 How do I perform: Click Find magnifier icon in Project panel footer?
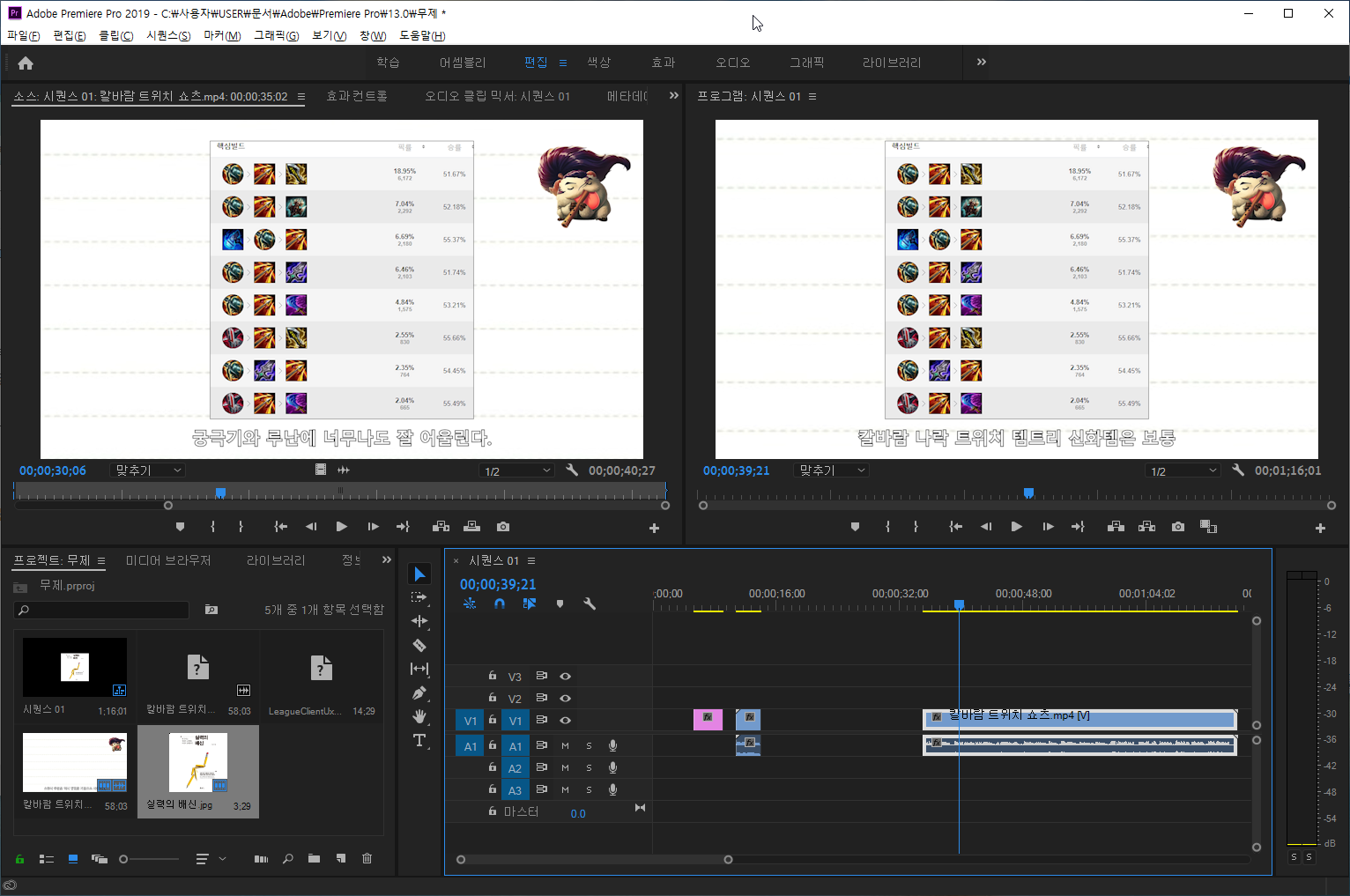click(x=287, y=858)
